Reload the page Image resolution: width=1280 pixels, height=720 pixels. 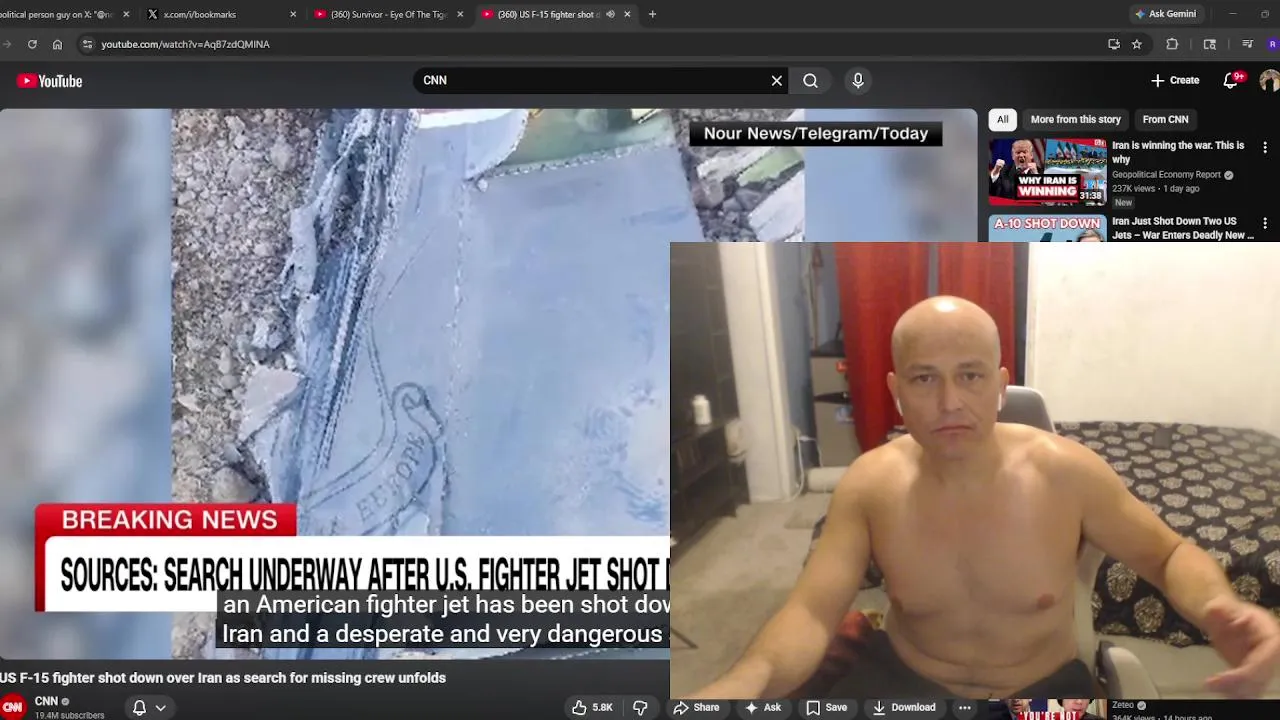coord(32,44)
